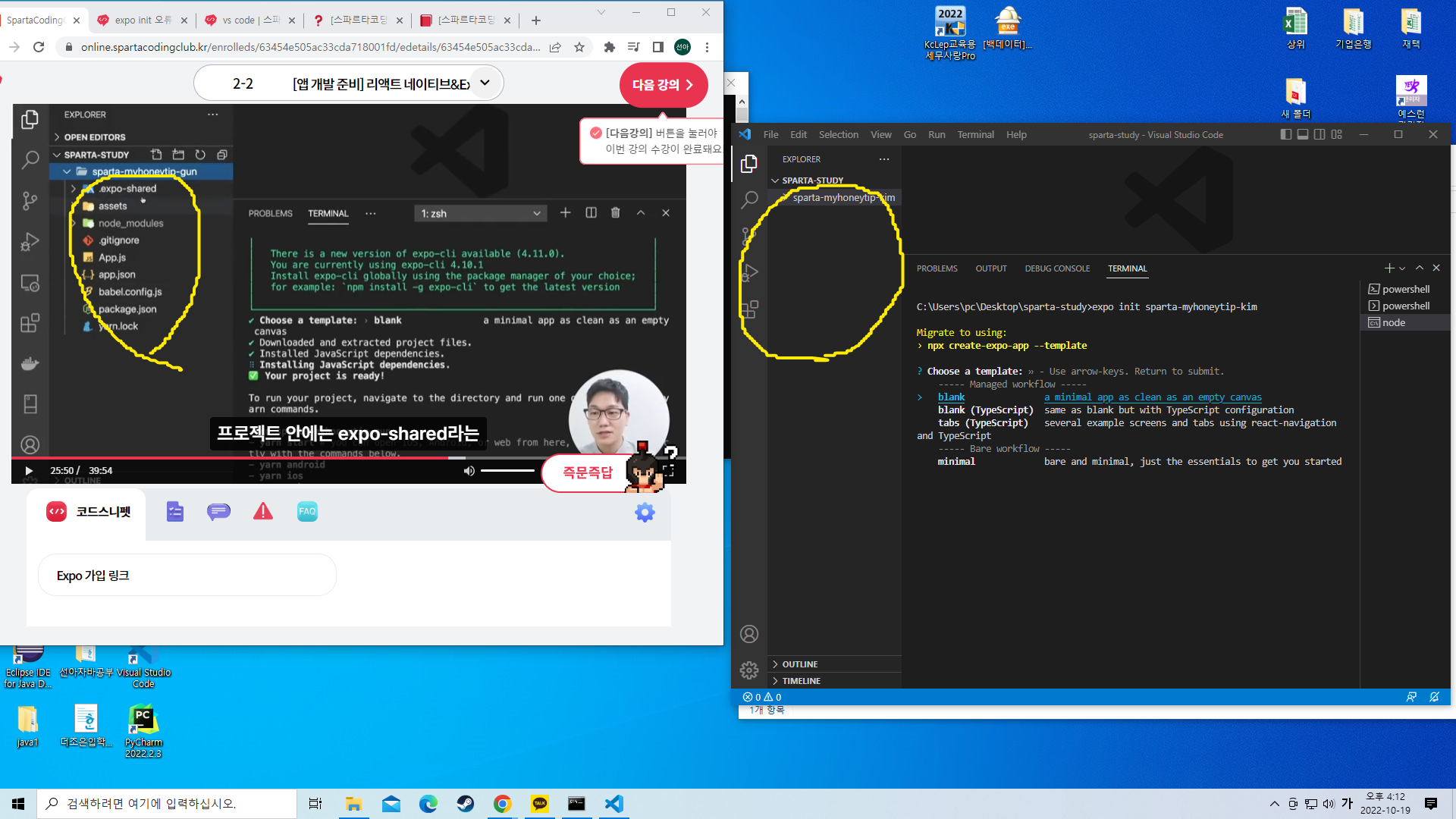
Task: Open the chat bubble icon under the video
Action: point(218,512)
